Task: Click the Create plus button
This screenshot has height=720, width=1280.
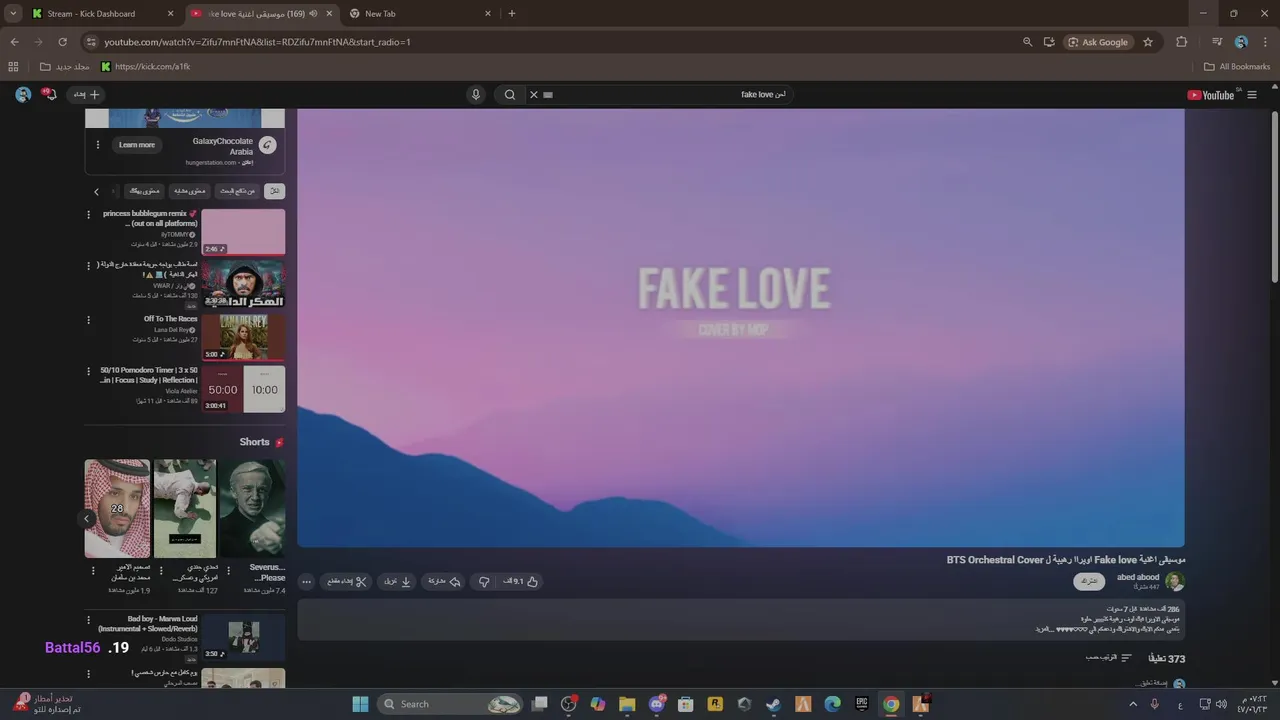Action: (87, 95)
